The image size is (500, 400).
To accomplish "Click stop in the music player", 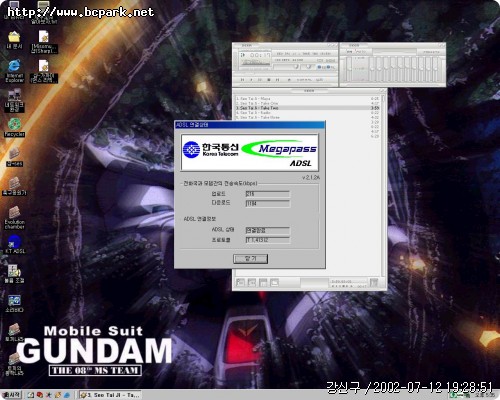I will point(269,80).
